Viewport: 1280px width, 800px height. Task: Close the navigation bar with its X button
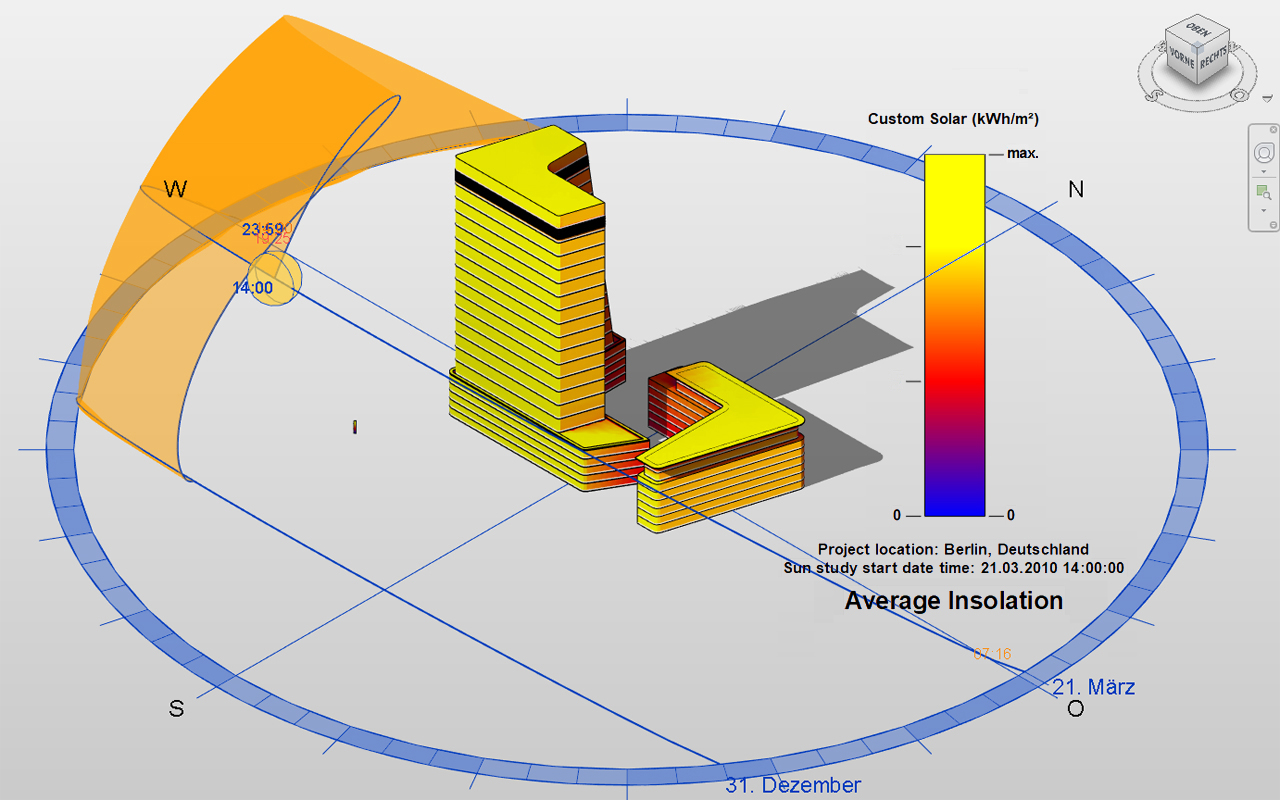[x=1273, y=130]
